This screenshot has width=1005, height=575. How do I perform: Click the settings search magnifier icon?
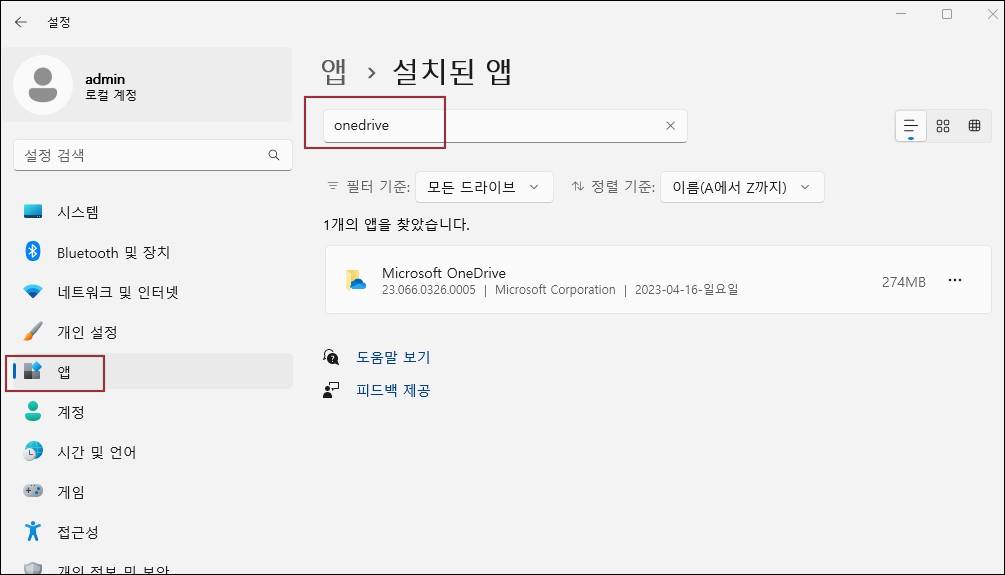point(274,155)
